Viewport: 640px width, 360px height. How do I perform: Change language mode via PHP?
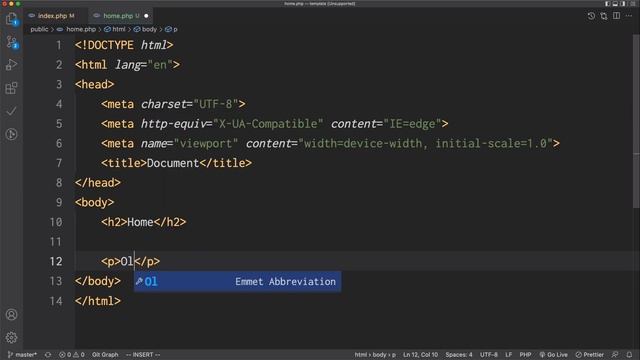(525, 355)
